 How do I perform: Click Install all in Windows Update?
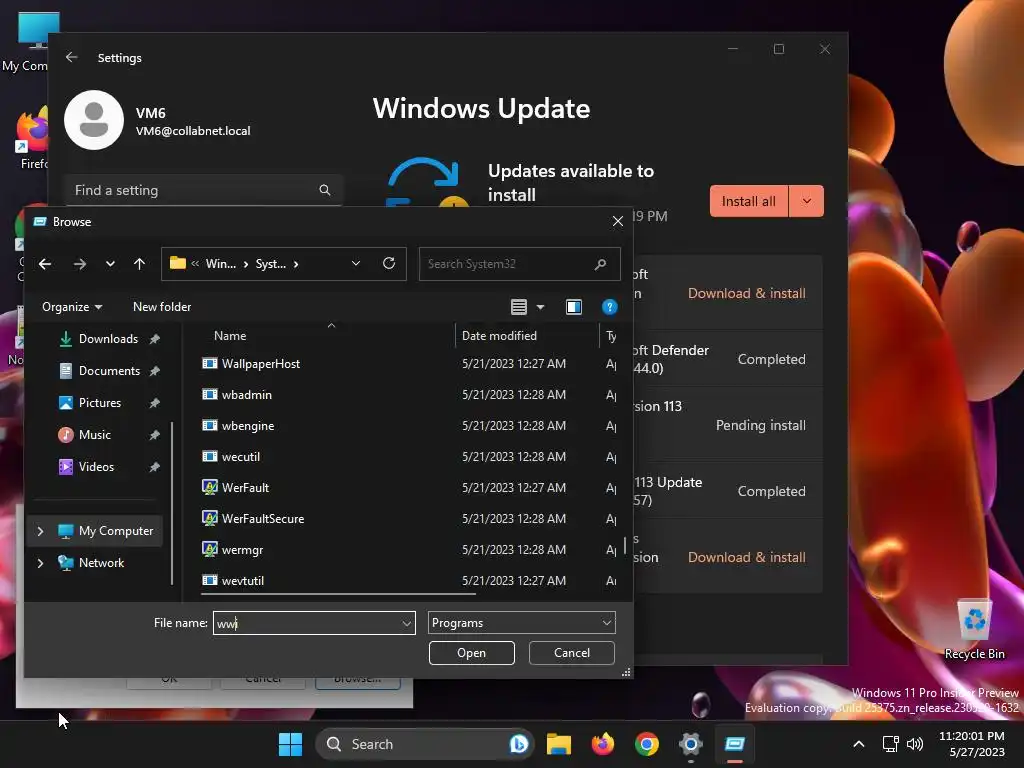pyautogui.click(x=749, y=201)
